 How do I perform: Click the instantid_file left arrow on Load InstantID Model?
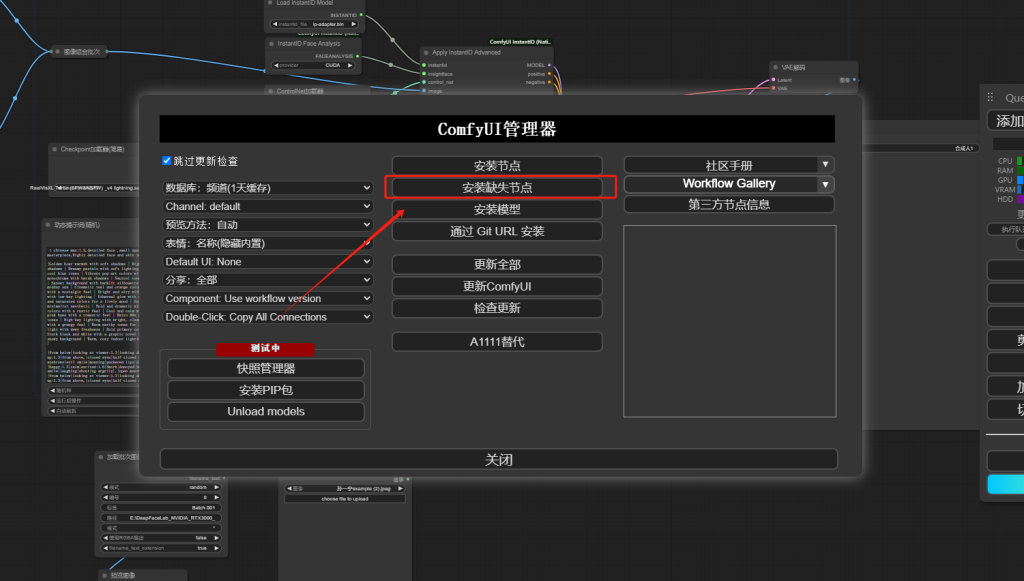tap(275, 24)
